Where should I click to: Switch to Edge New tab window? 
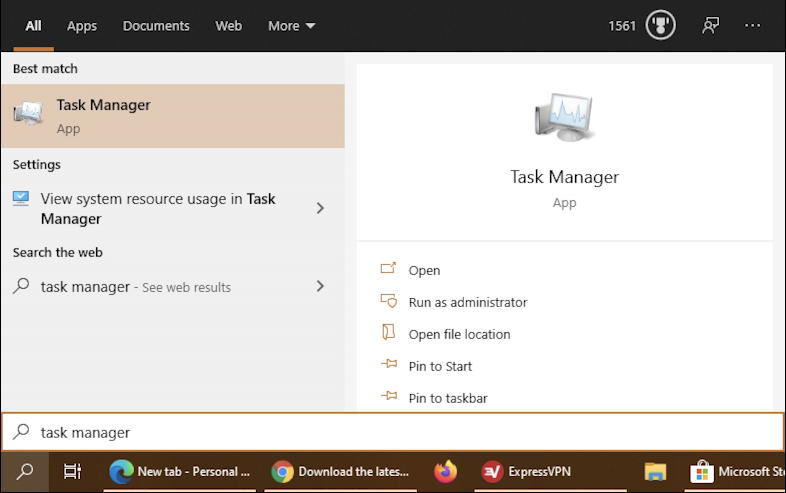(x=180, y=471)
